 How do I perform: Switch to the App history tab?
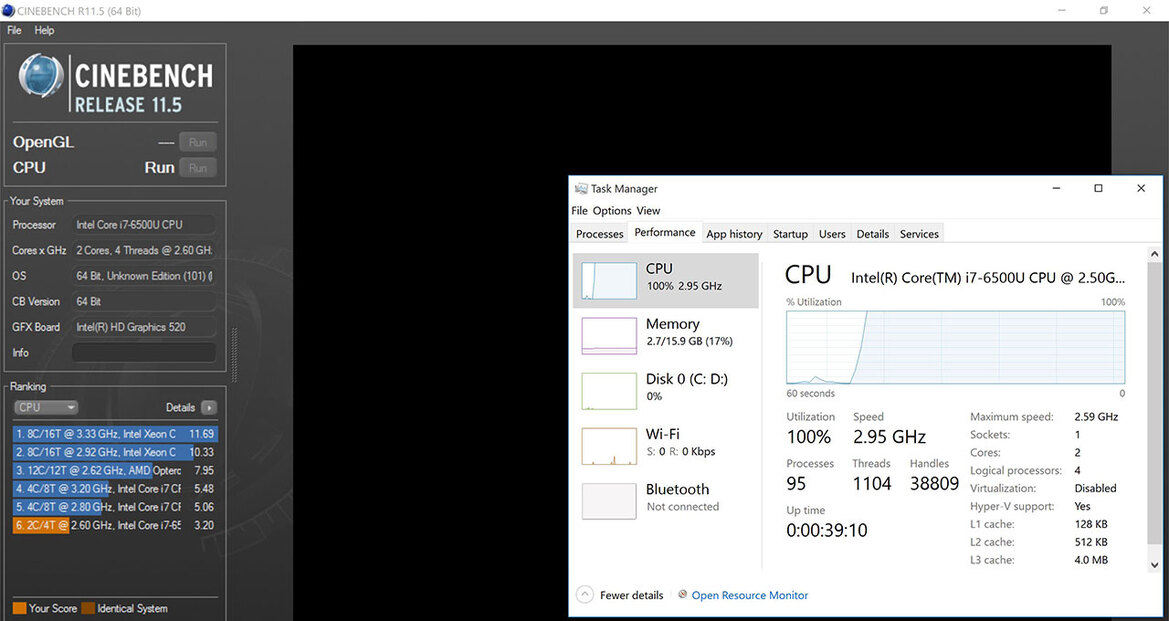734,234
